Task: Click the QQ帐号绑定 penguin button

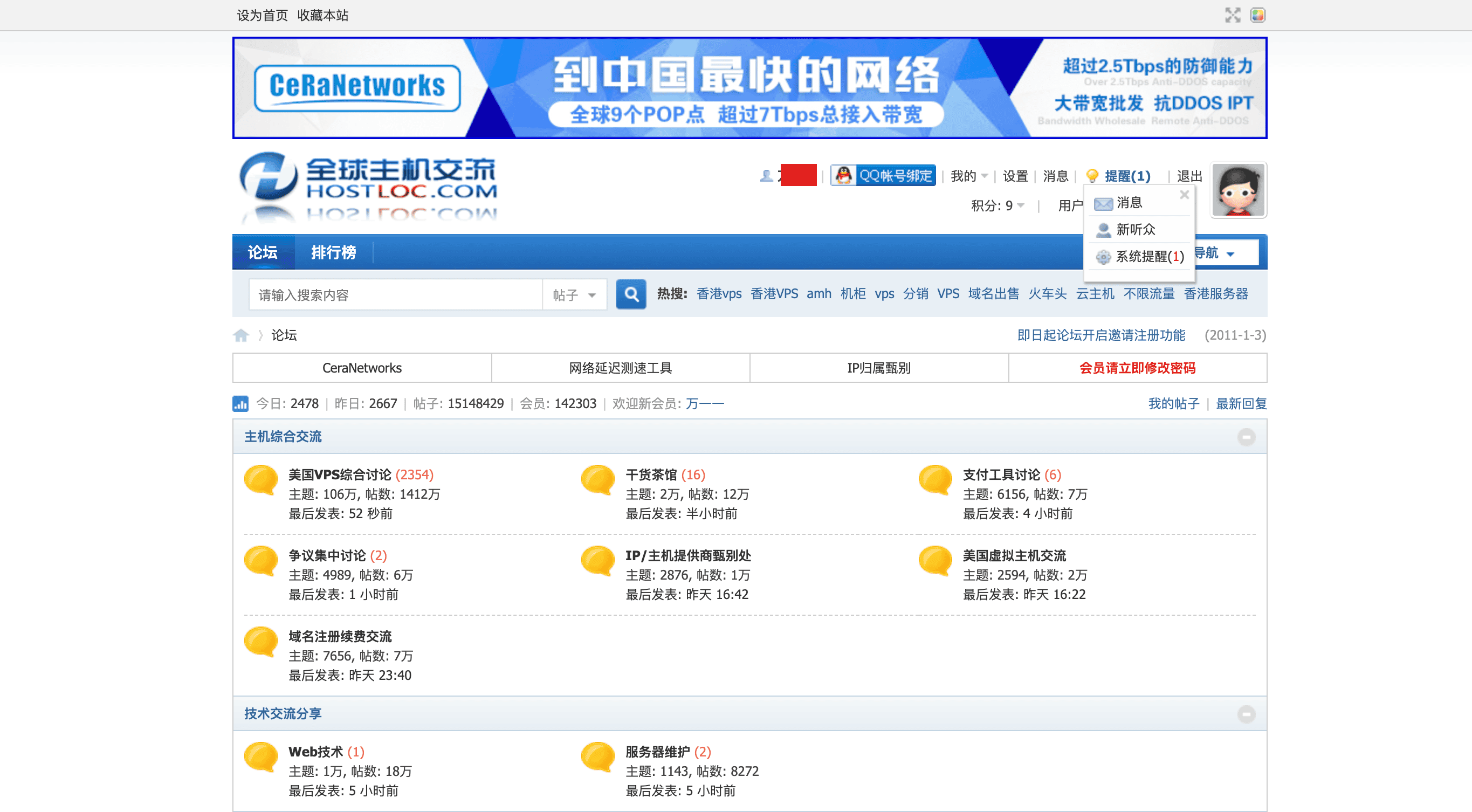Action: (x=883, y=175)
